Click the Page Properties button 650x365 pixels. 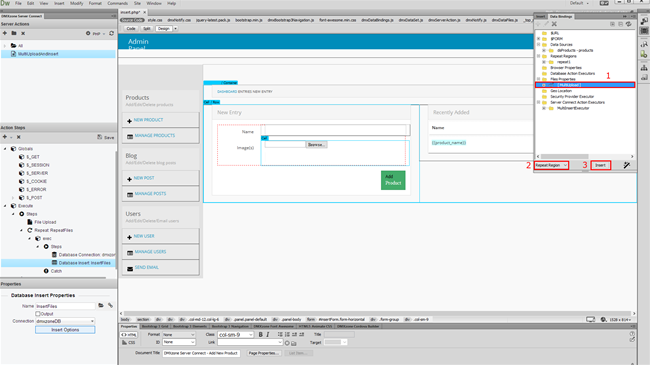point(264,353)
